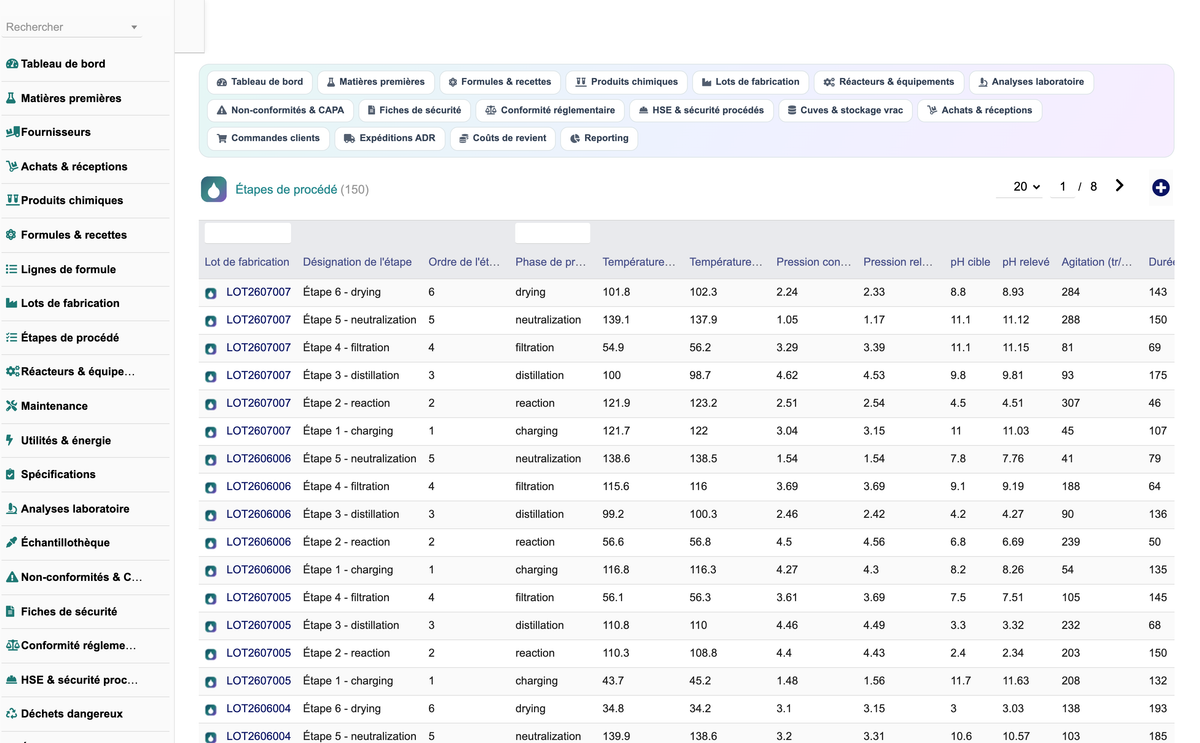Click the Lignes de formule list icon

pyautogui.click(x=12, y=269)
